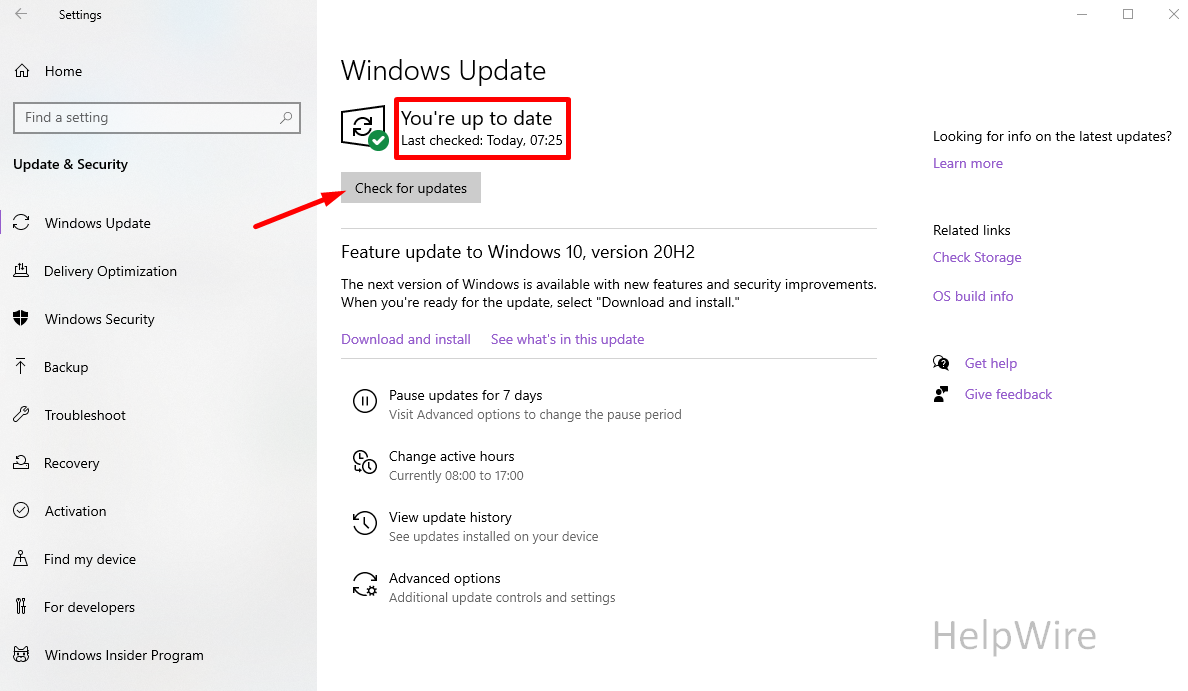The width and height of the screenshot is (1188, 691).
Task: Click the Feature update version 20H2 heading
Action: pyautogui.click(x=517, y=252)
